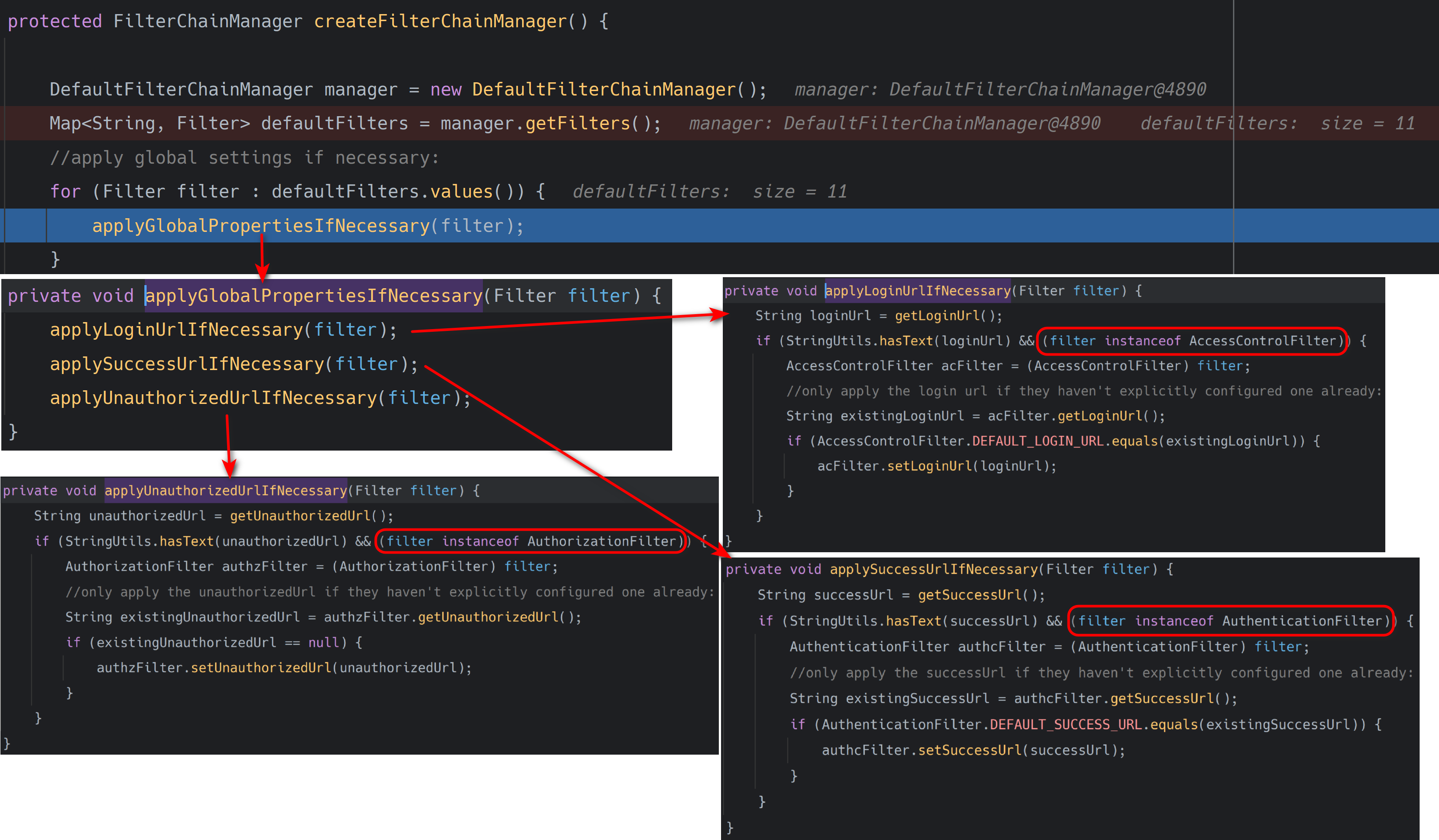
Task: Click the setUnauthorizedUrl(unauthorizedUrl) call
Action: (327, 668)
